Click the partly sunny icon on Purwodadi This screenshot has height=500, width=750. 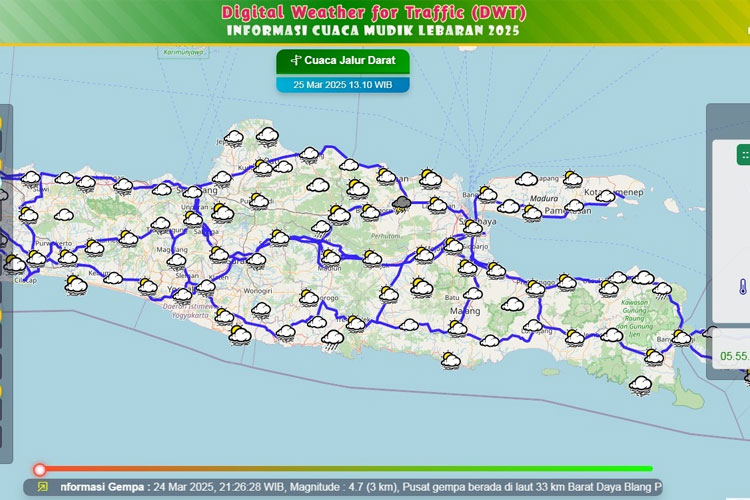[259, 201]
